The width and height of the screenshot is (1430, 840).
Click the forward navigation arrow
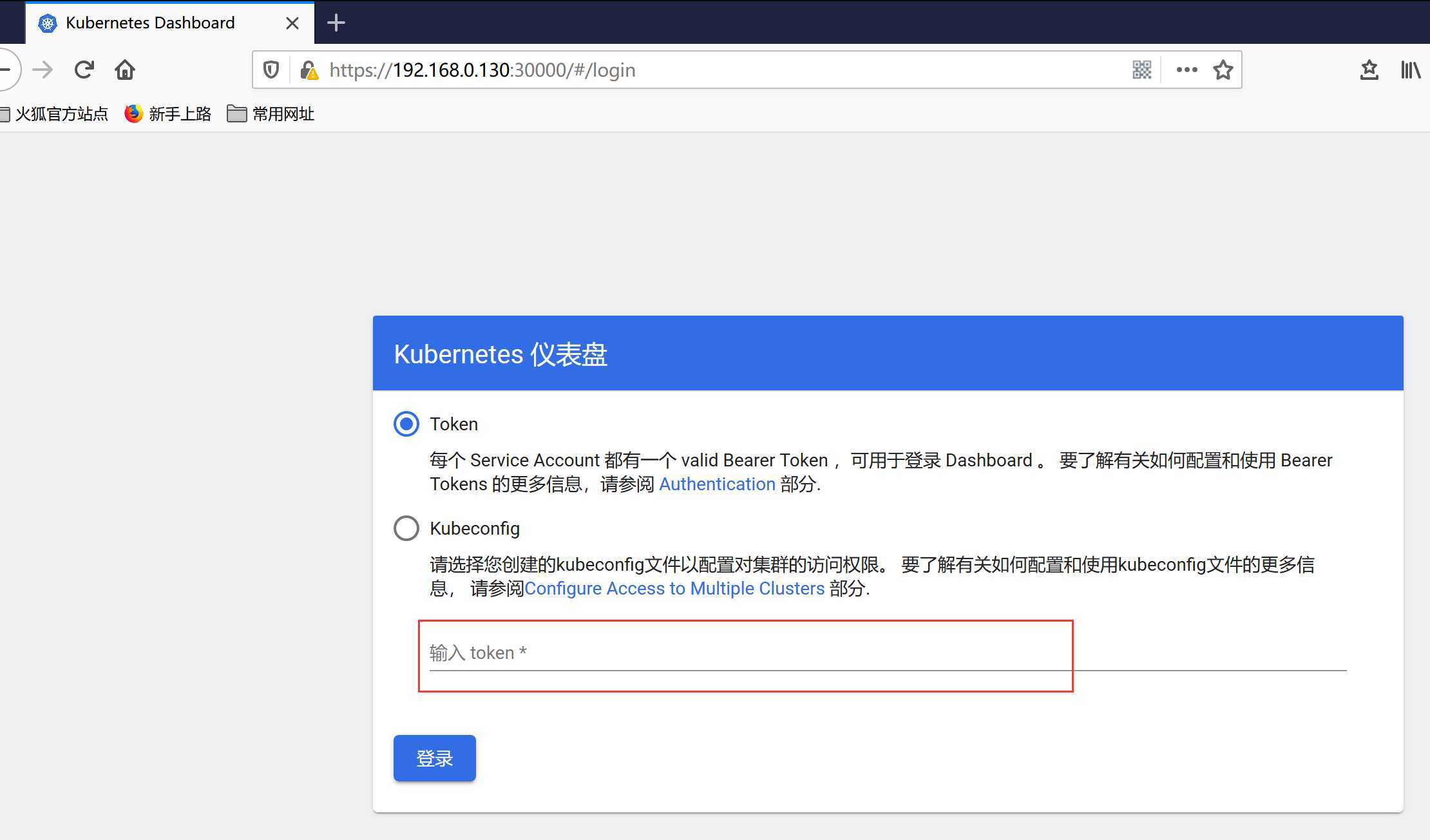point(43,70)
